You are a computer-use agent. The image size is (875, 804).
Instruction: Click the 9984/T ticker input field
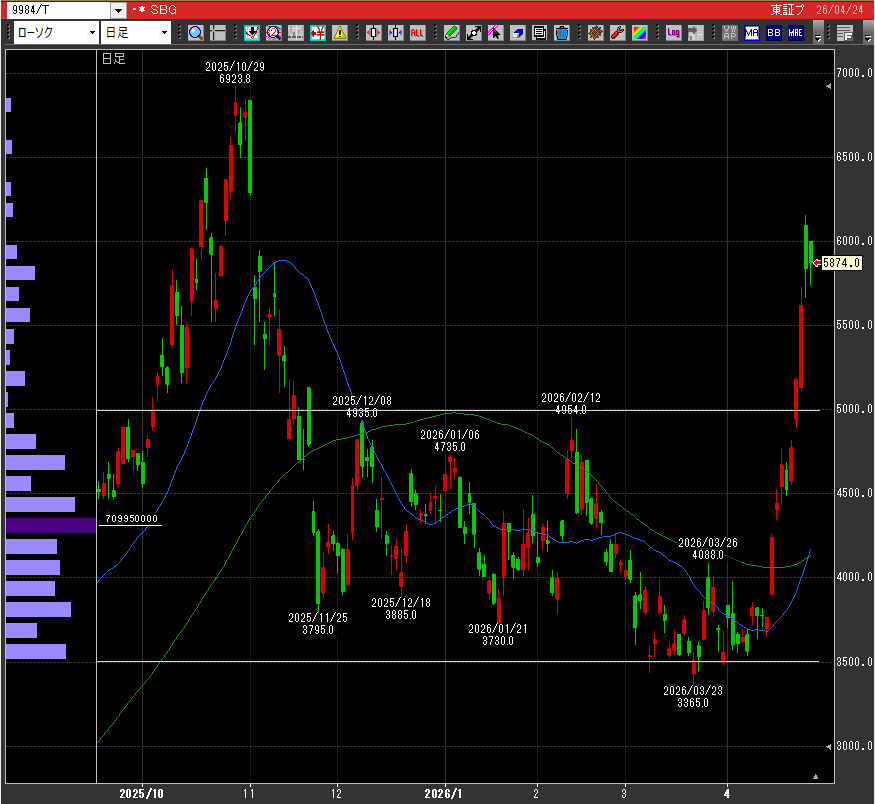pos(58,11)
